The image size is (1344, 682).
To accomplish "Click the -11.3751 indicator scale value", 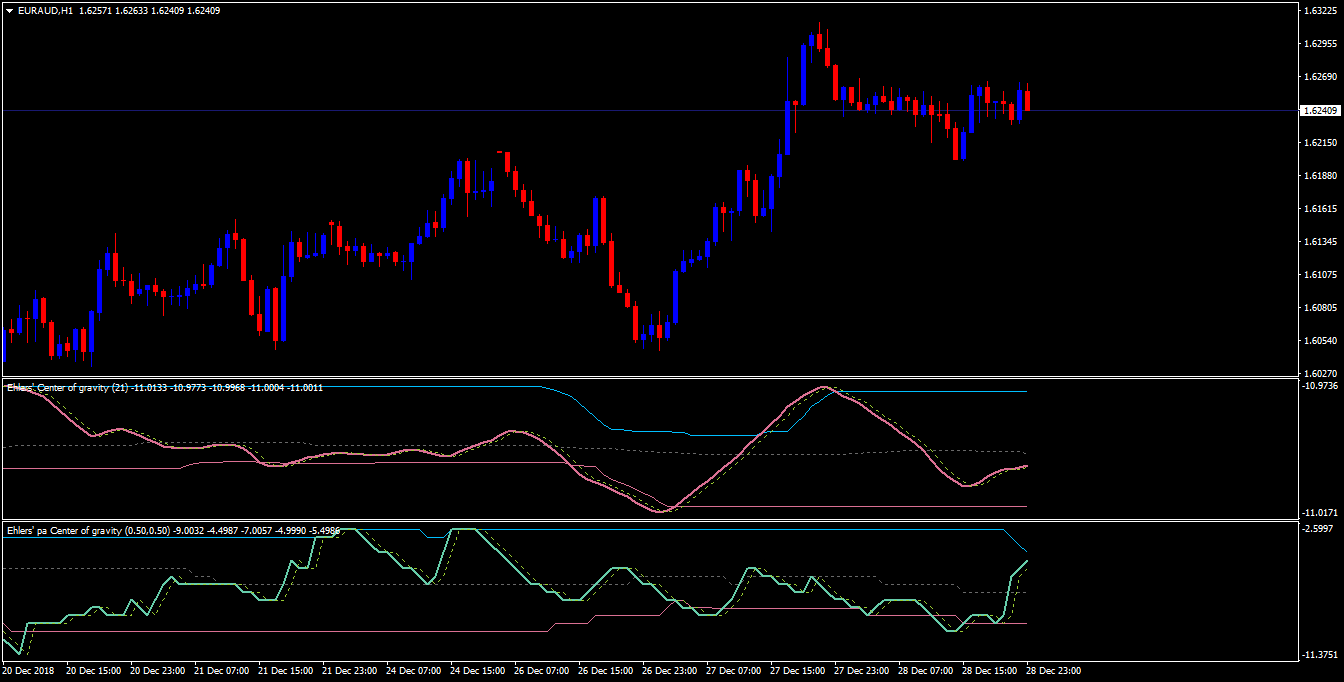I will tap(1322, 655).
